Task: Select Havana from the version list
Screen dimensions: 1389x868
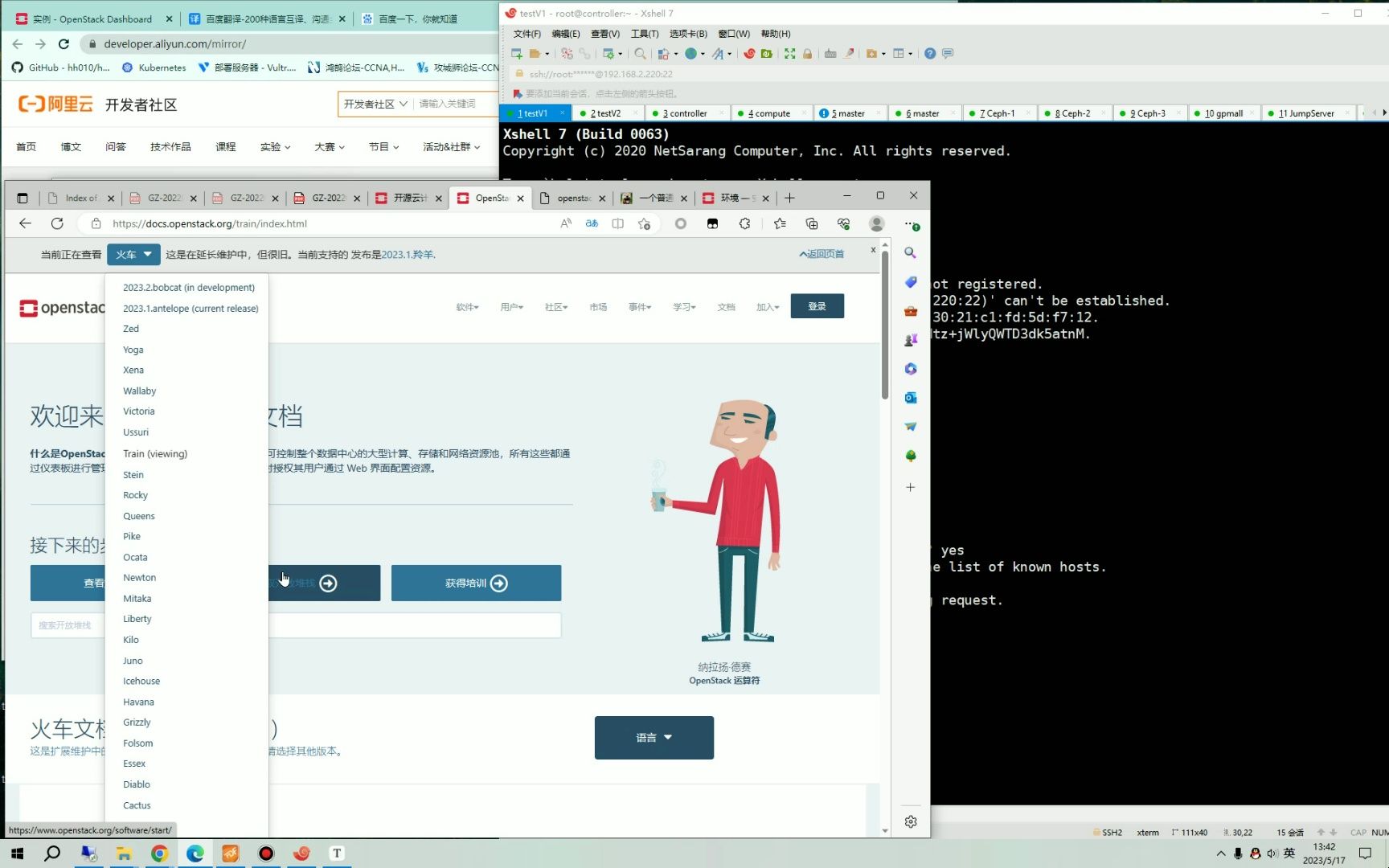Action: 138,702
